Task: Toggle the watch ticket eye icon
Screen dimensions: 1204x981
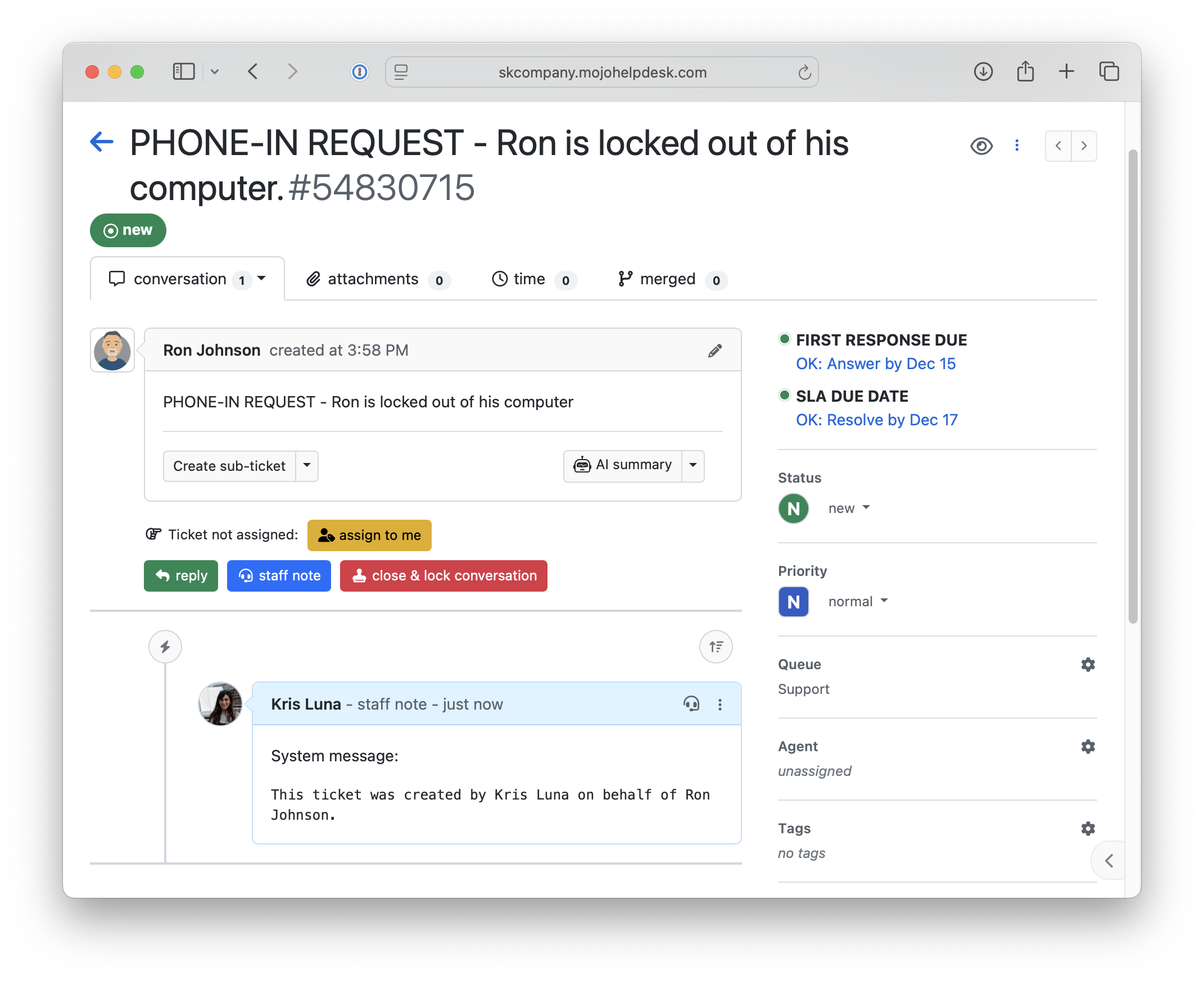Action: click(x=981, y=146)
